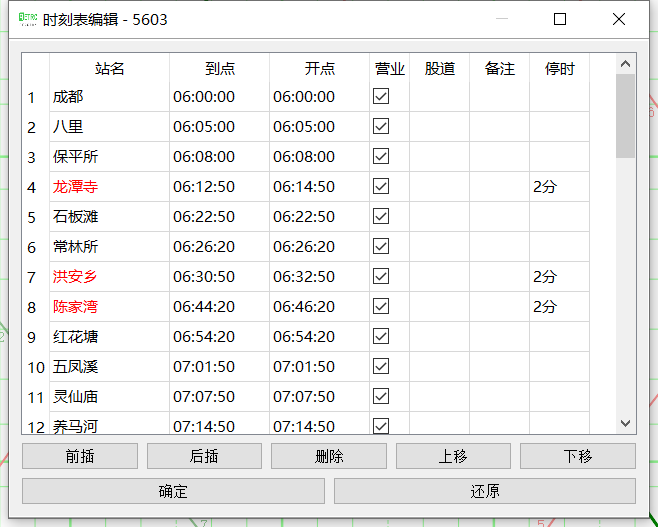658x527 pixels.
Task: Select the red station name 龙潭寺
Action: (76, 187)
